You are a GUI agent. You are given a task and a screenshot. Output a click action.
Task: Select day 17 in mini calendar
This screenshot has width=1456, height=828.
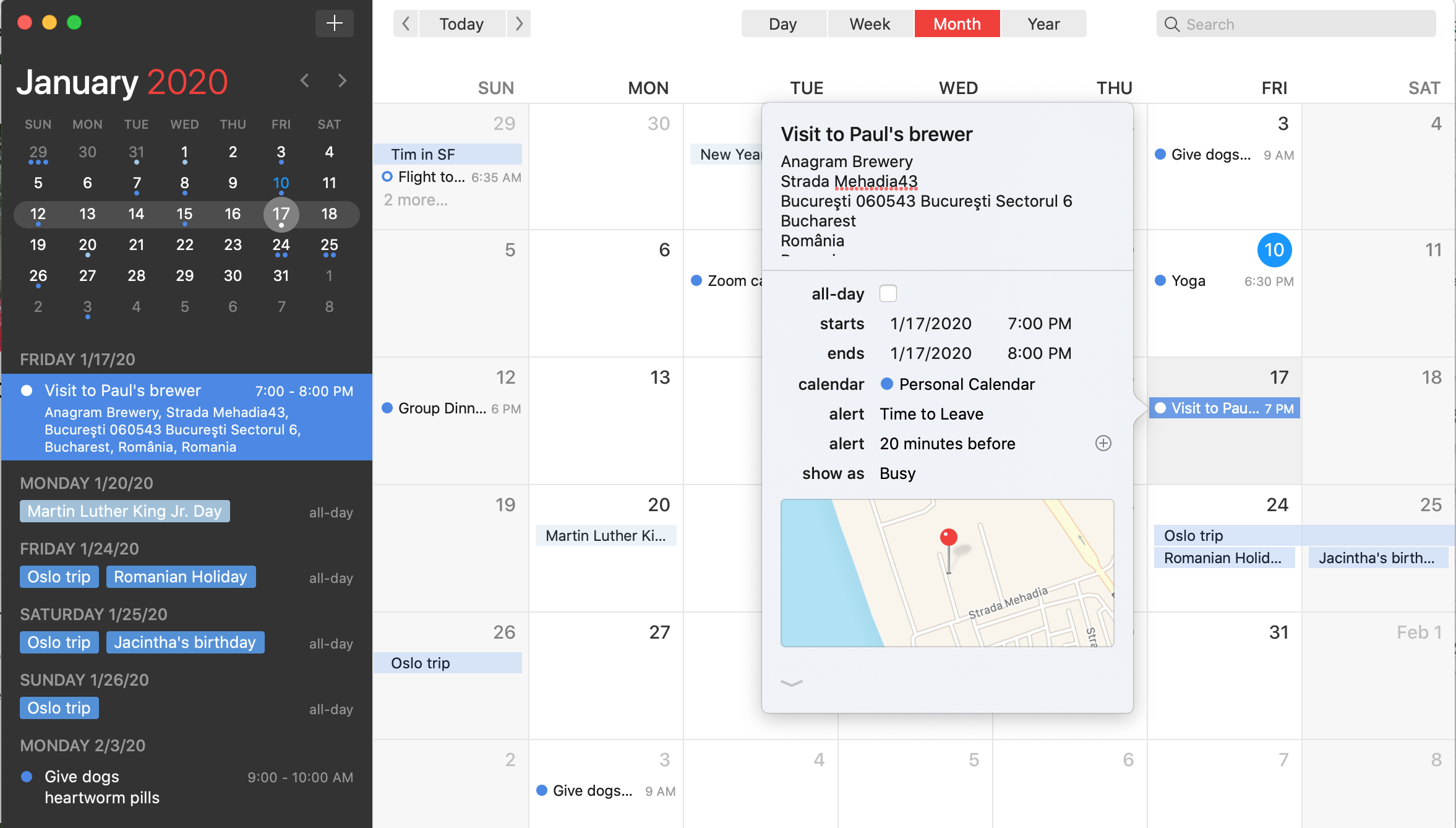(x=281, y=214)
